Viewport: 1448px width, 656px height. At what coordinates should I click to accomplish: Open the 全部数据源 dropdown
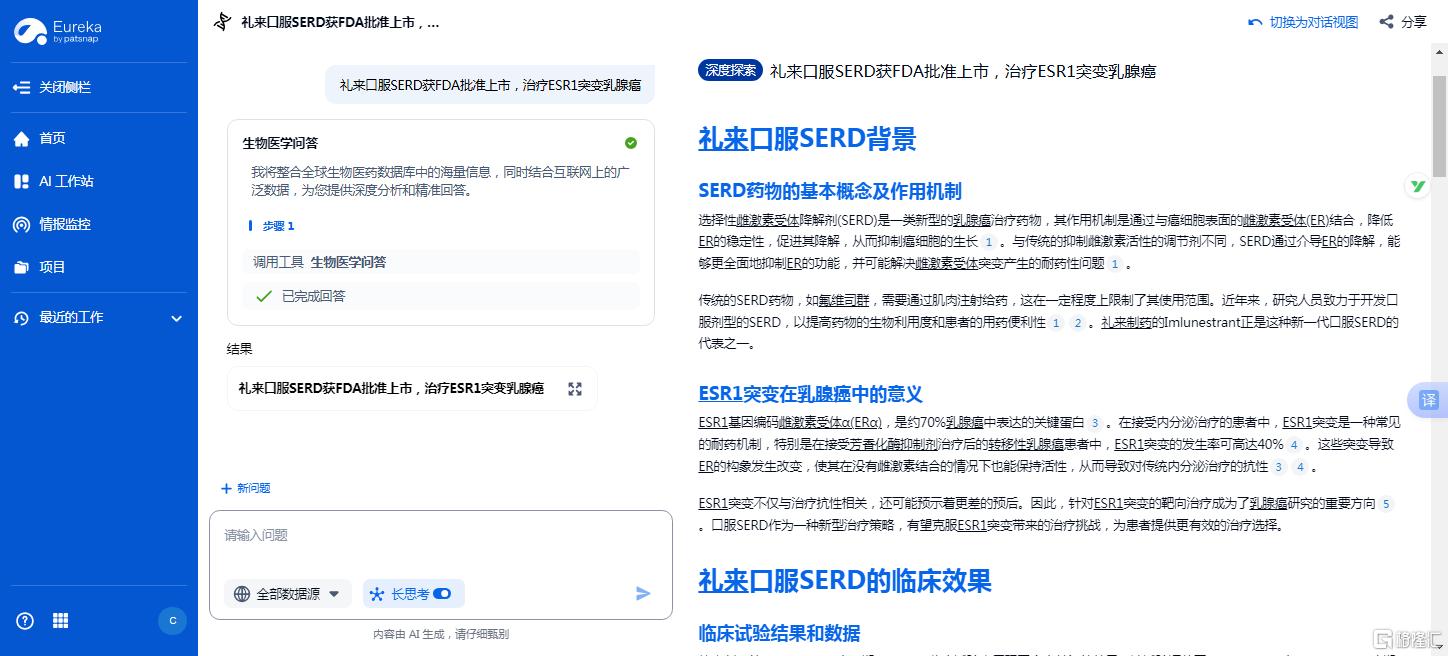[288, 594]
